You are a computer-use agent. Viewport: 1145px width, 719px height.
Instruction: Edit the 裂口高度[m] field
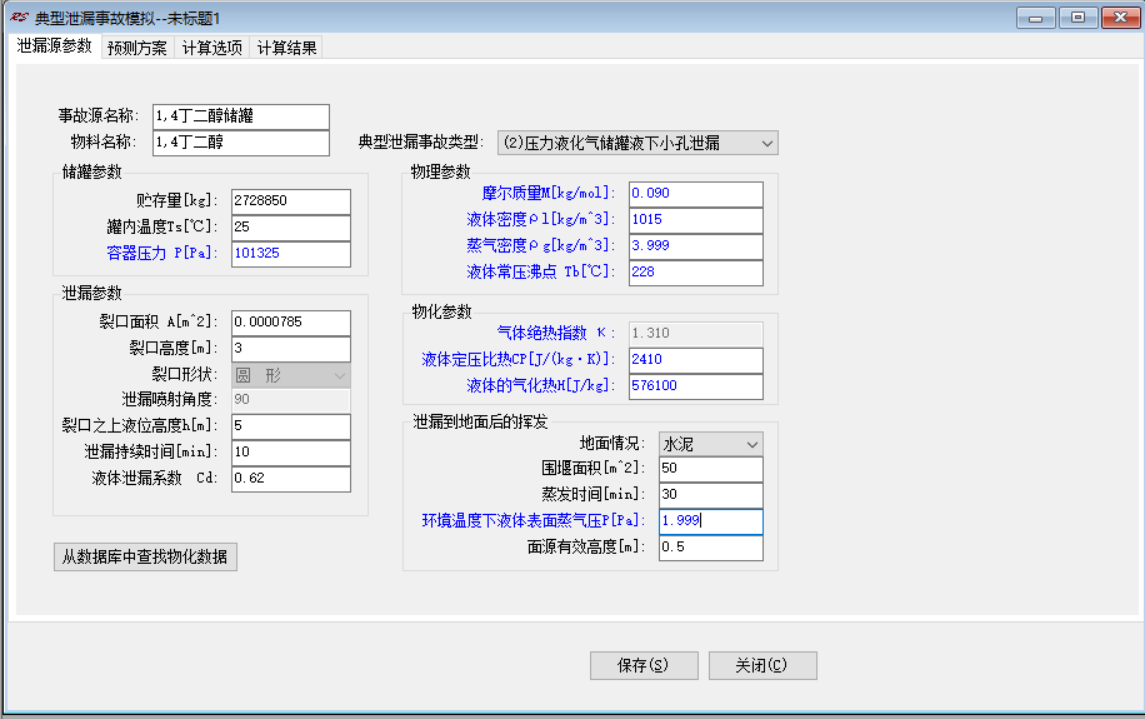coord(291,348)
